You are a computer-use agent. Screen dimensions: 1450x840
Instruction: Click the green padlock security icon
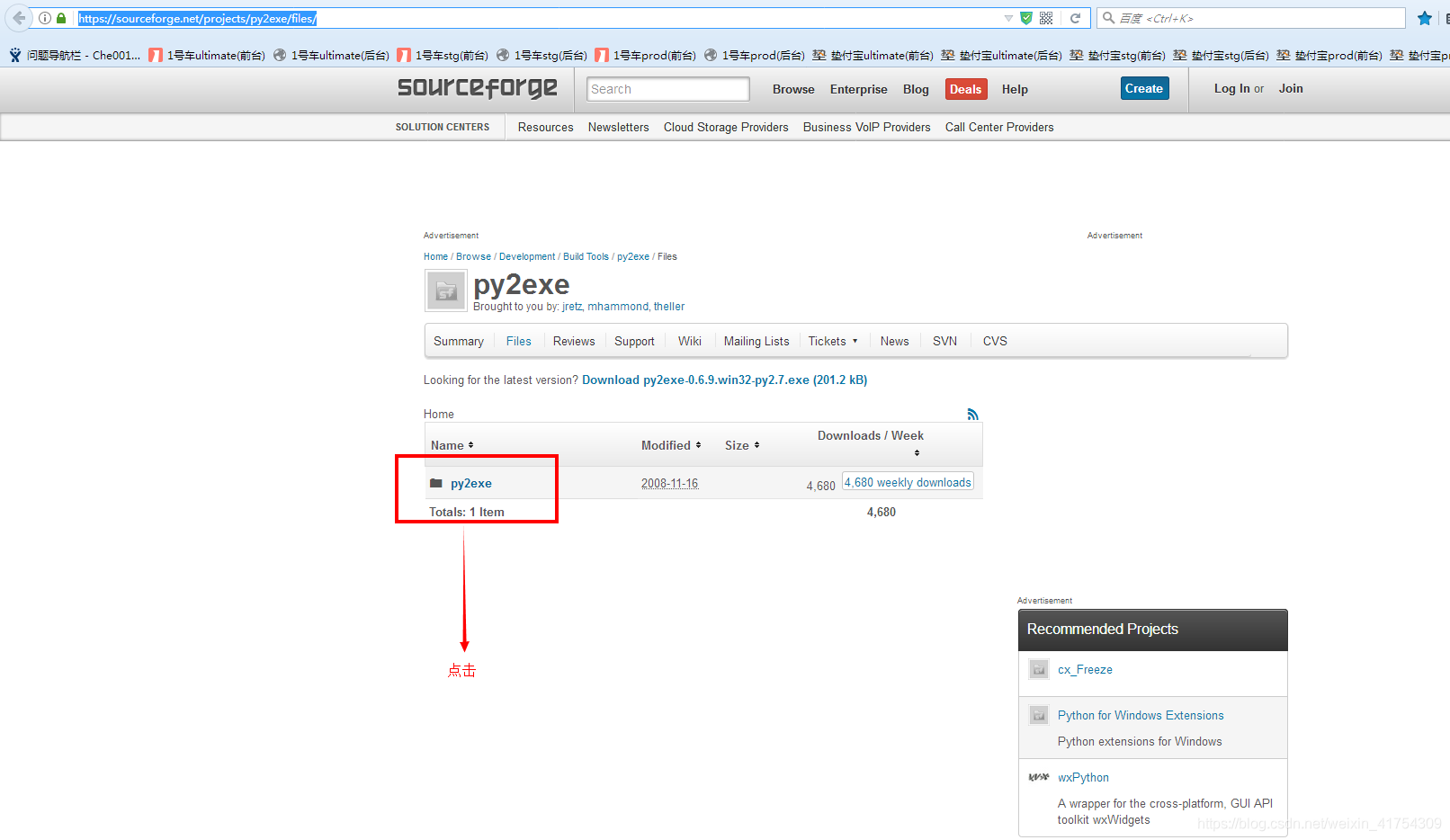coord(61,18)
